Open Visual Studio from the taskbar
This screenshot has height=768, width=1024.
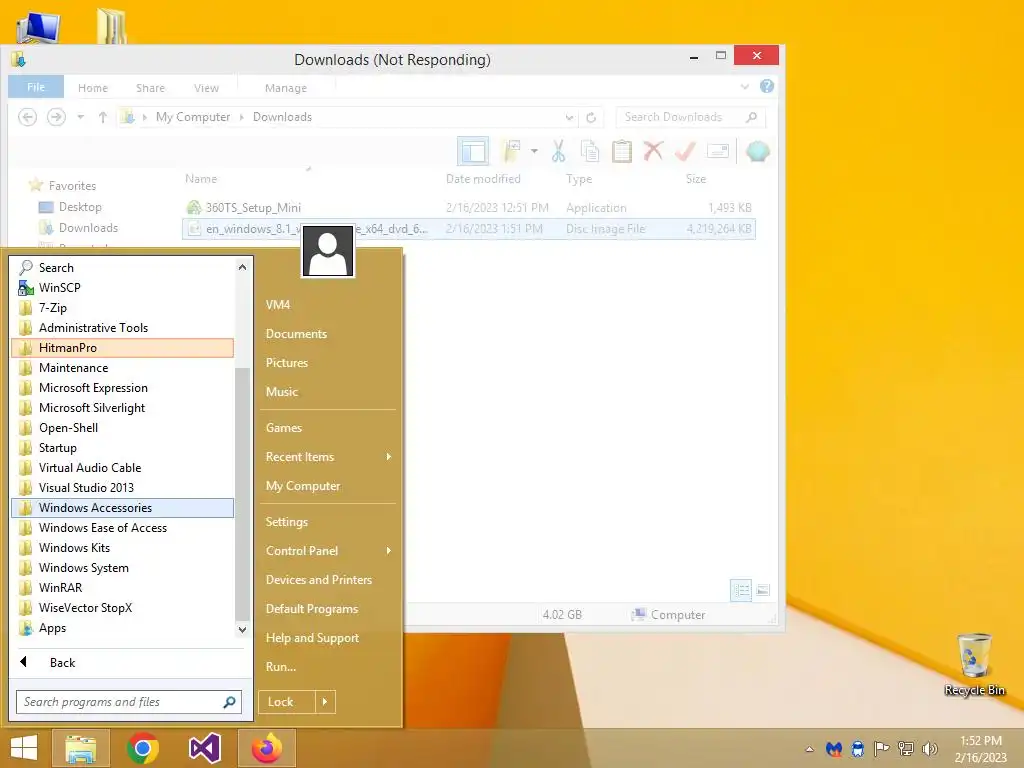205,748
